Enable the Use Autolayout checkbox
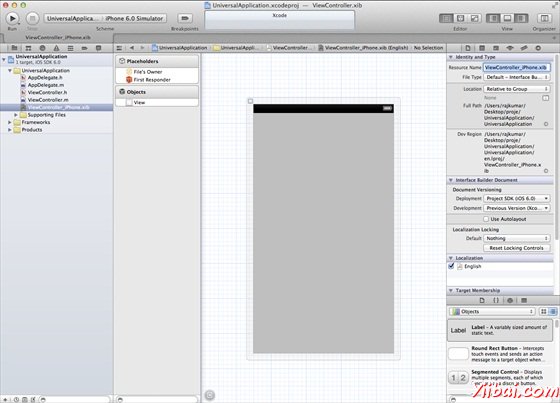Viewport: 560px width, 403px height. 486,219
